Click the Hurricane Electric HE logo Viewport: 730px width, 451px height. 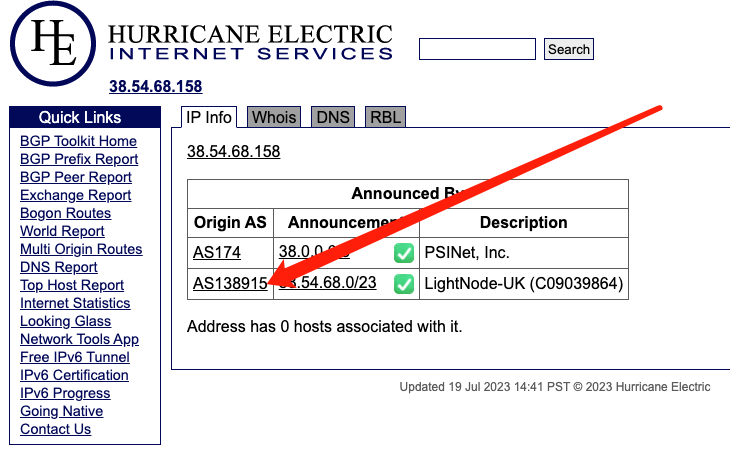pyautogui.click(x=53, y=43)
